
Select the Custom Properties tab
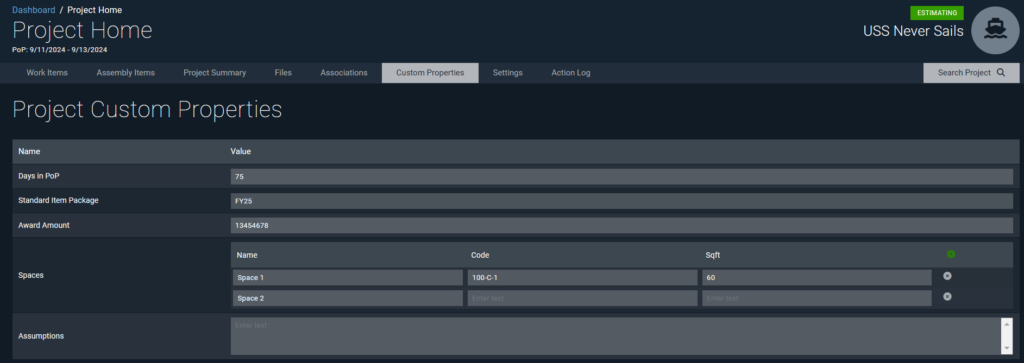pyautogui.click(x=430, y=73)
